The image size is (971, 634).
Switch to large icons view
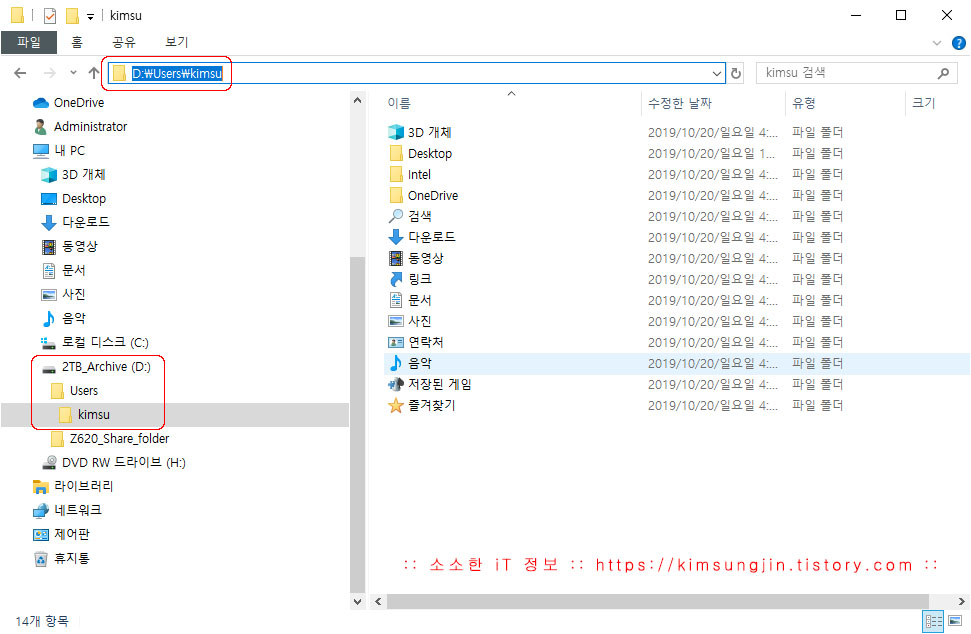(955, 621)
